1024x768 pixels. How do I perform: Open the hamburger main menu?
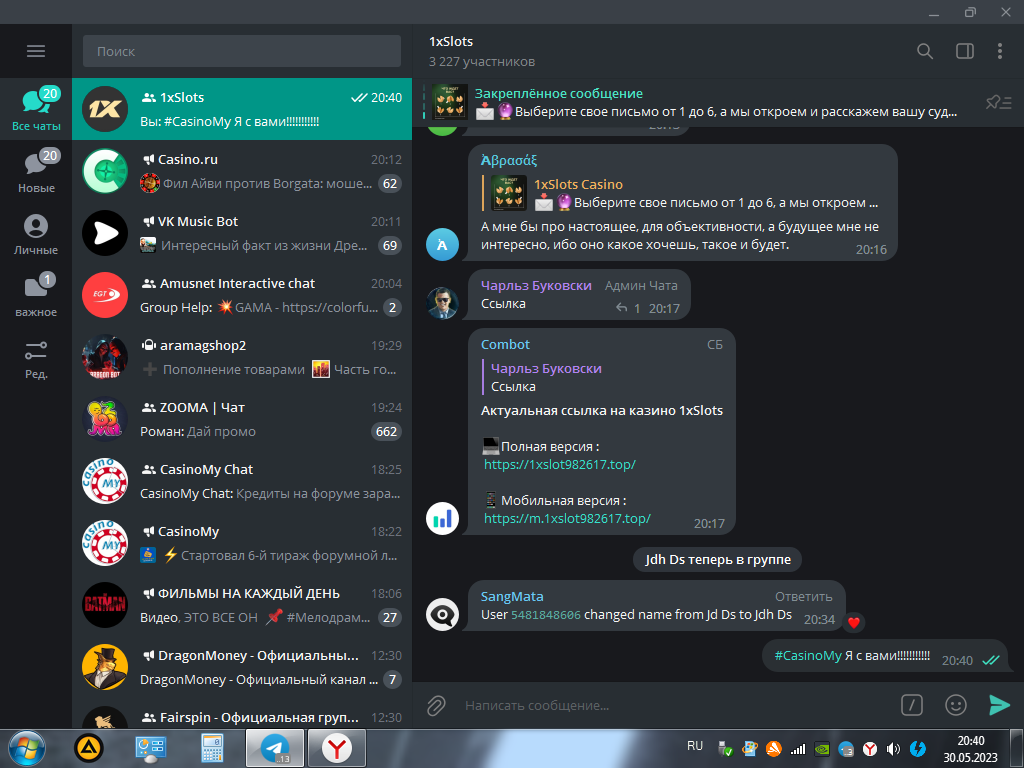coord(36,51)
